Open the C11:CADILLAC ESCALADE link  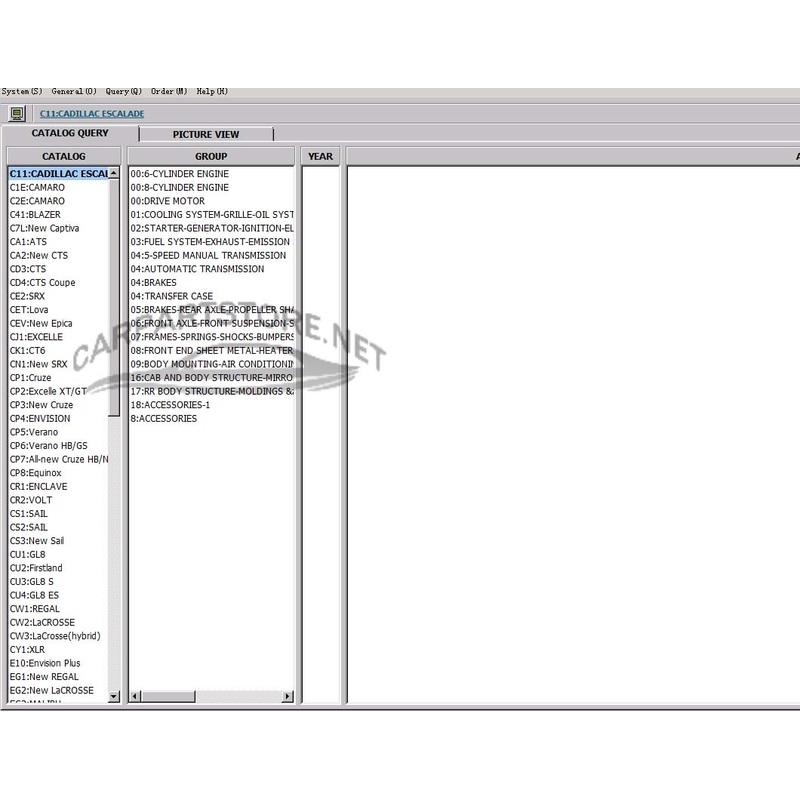92,113
